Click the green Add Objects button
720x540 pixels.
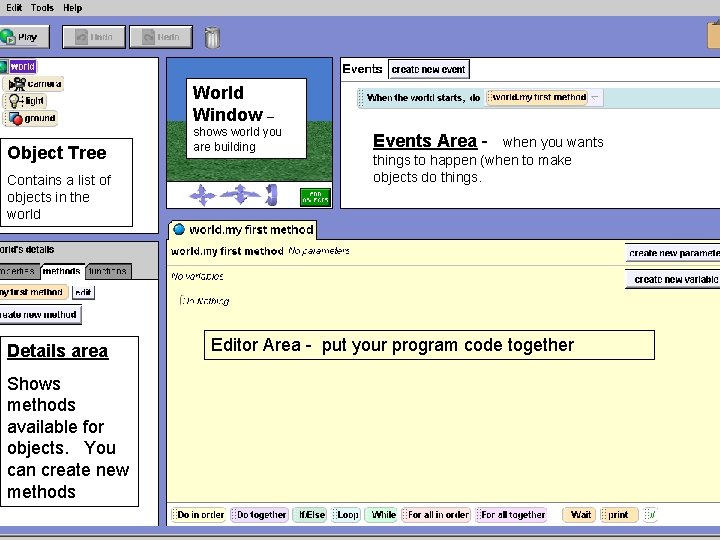tap(315, 197)
